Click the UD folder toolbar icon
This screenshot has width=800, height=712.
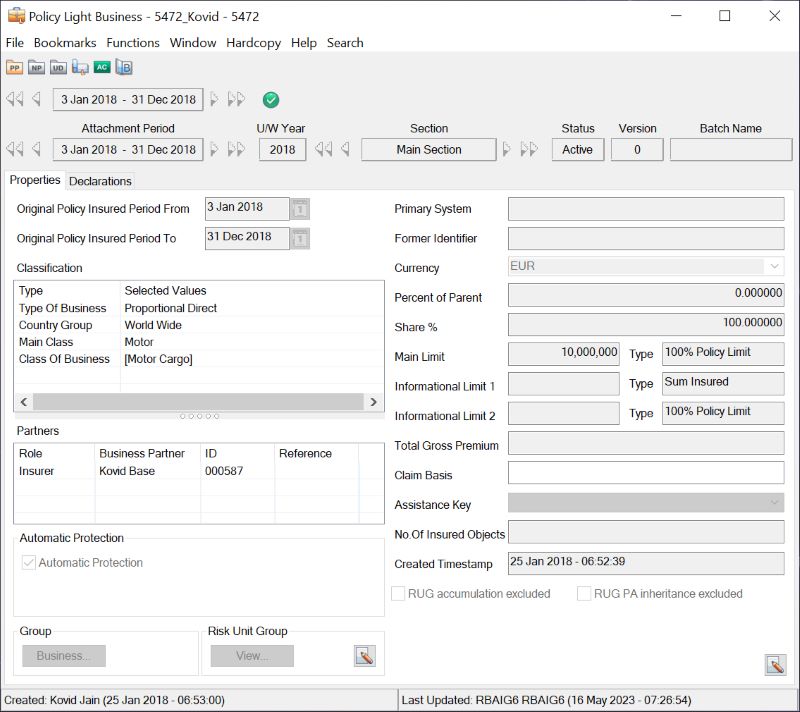[59, 68]
